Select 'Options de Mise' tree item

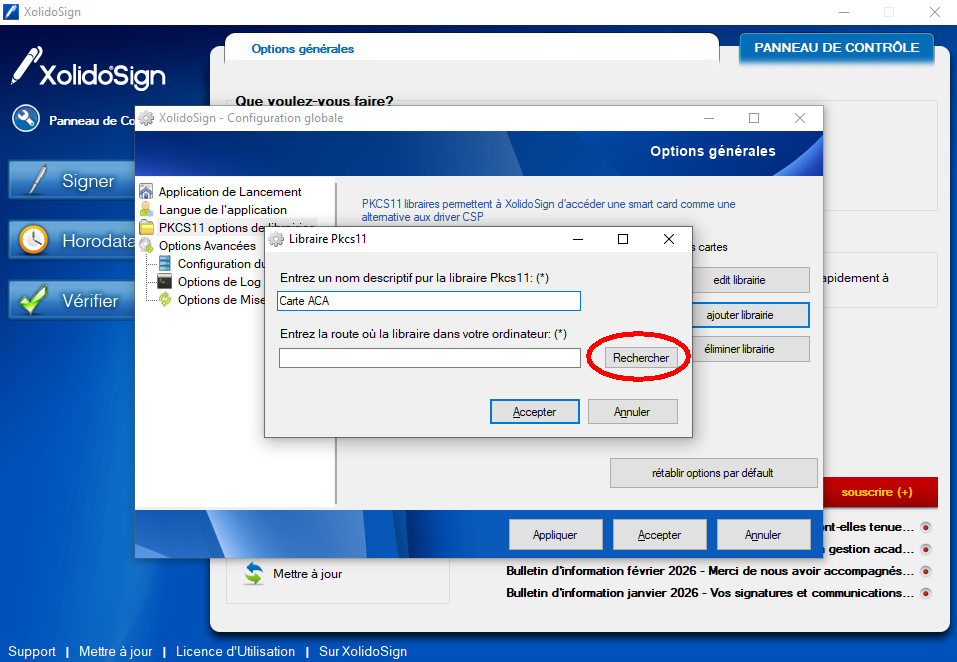click(x=221, y=300)
